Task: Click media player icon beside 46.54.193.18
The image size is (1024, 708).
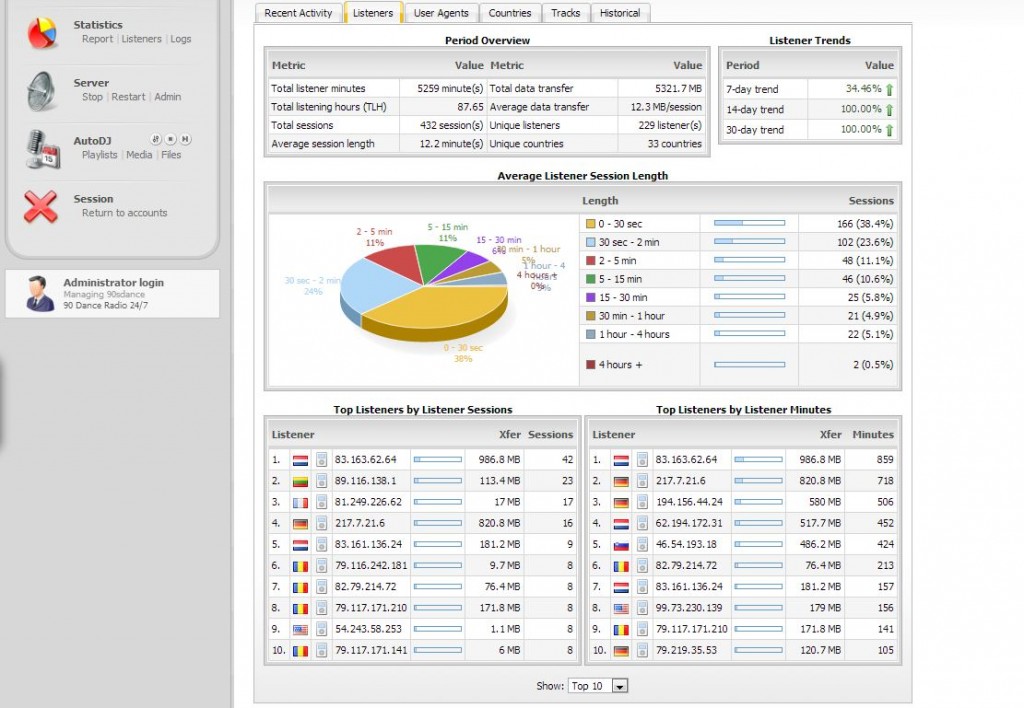Action: pos(642,545)
